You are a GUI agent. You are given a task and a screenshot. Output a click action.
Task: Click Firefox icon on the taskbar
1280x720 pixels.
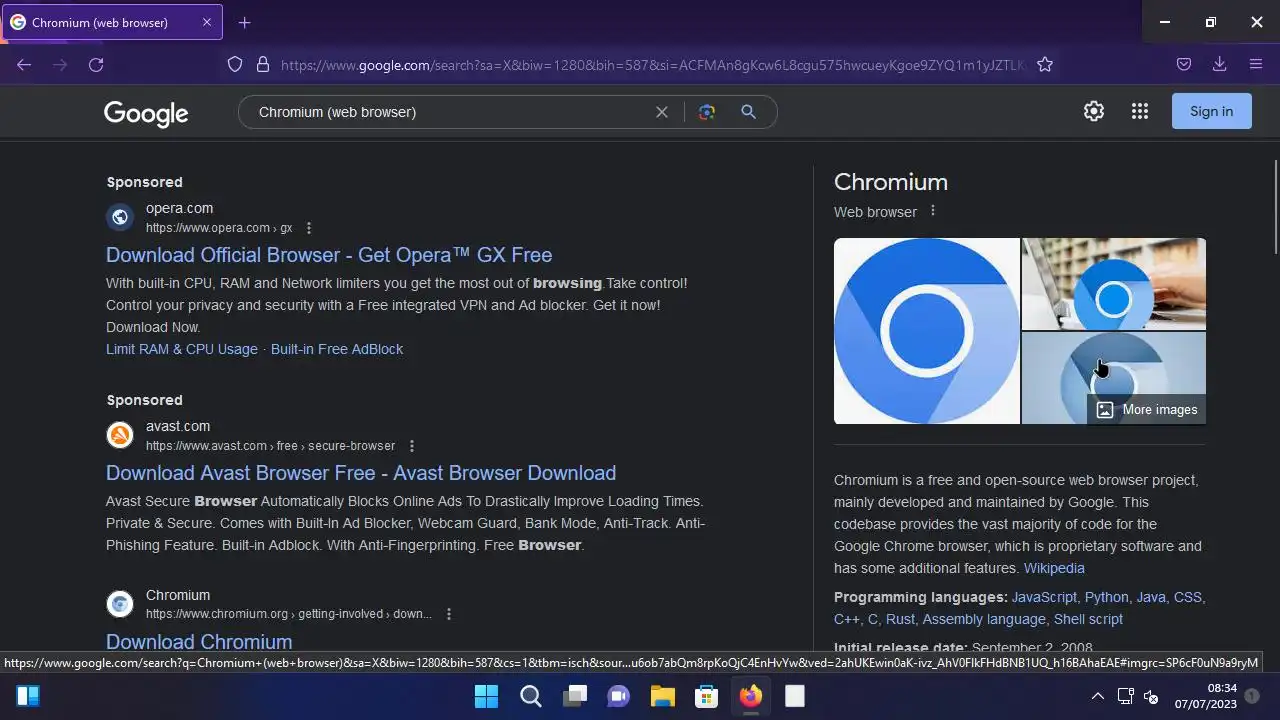[751, 696]
